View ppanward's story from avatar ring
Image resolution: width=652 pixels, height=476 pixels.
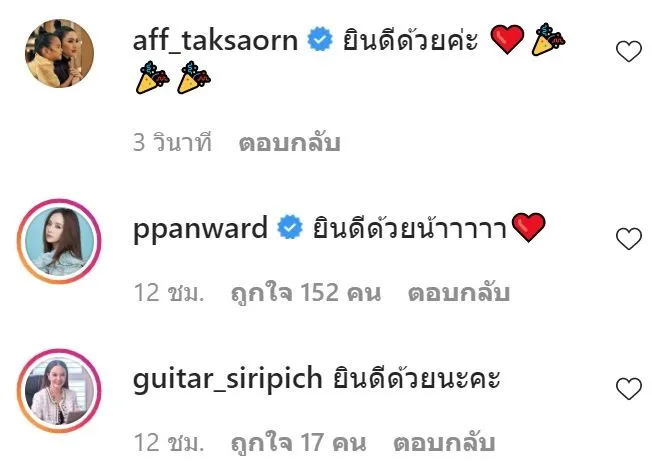(59, 241)
